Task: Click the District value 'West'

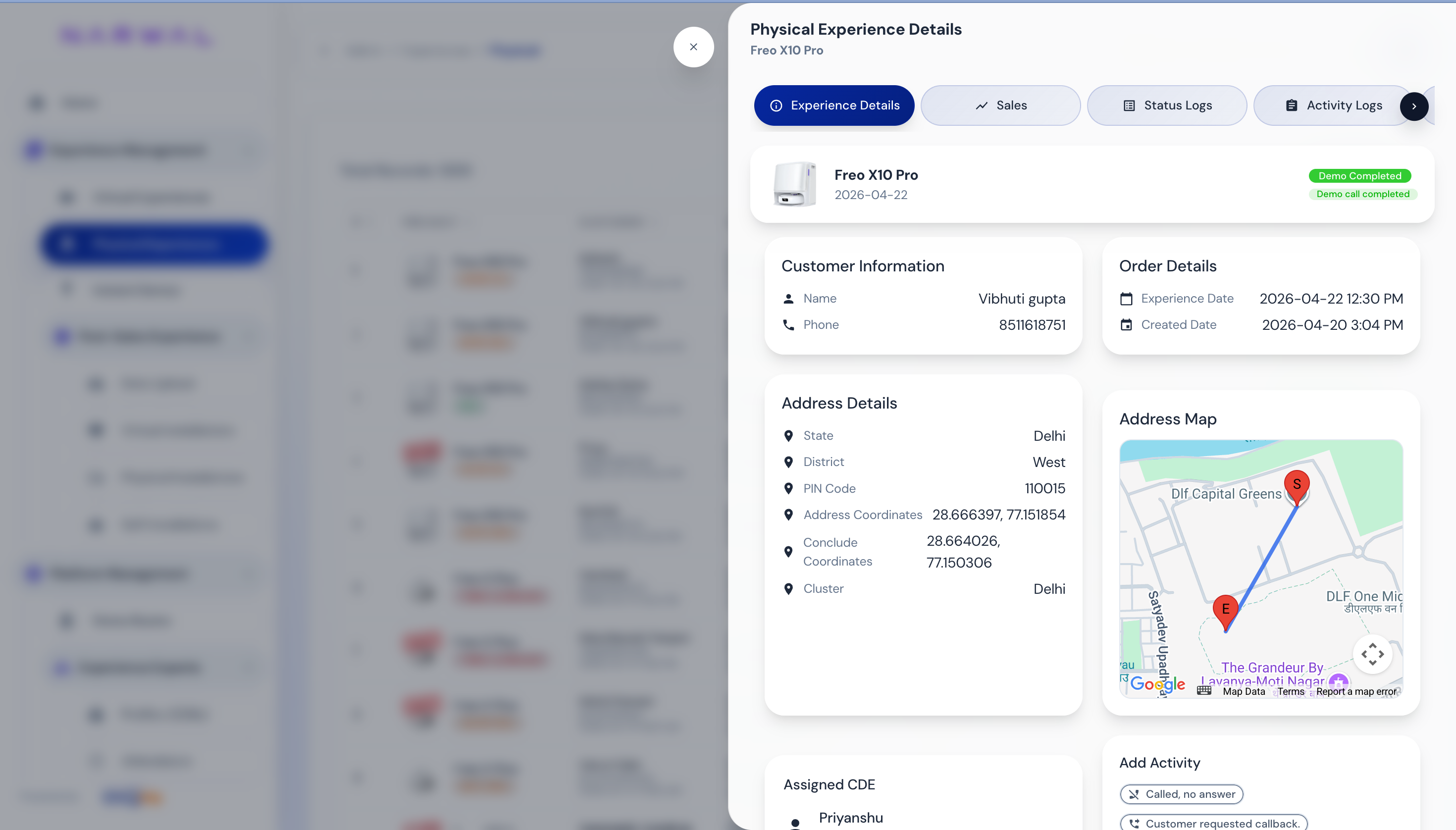Action: pos(1049,463)
